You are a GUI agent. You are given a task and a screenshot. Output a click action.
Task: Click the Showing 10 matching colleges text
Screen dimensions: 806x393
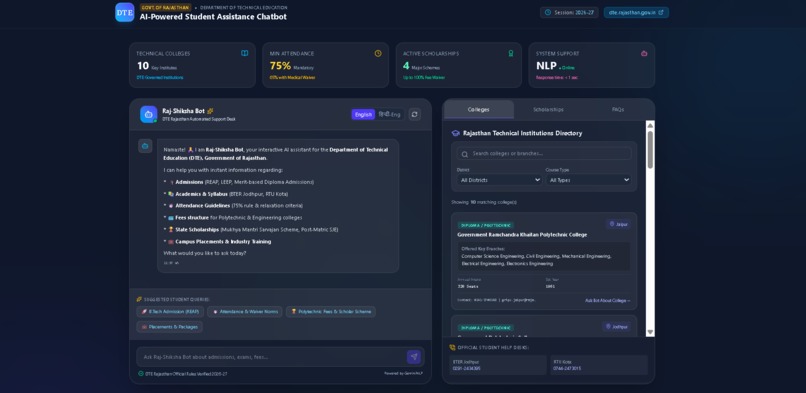pos(484,202)
